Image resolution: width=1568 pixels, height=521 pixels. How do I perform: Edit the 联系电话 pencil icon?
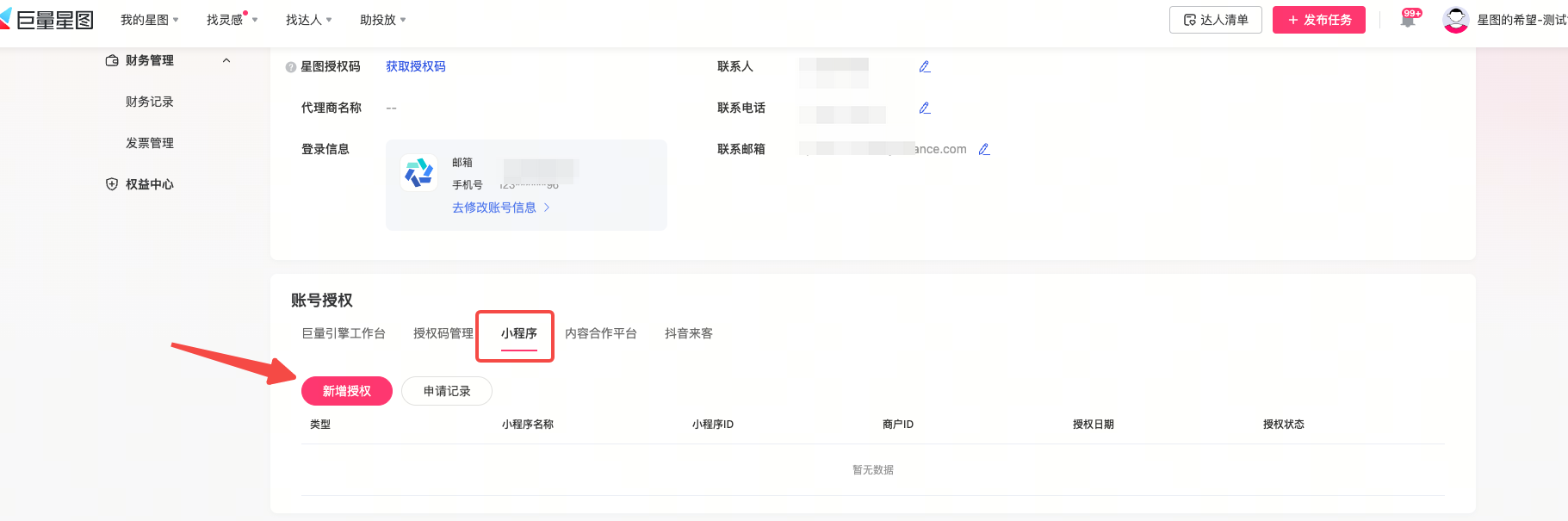pyautogui.click(x=925, y=108)
